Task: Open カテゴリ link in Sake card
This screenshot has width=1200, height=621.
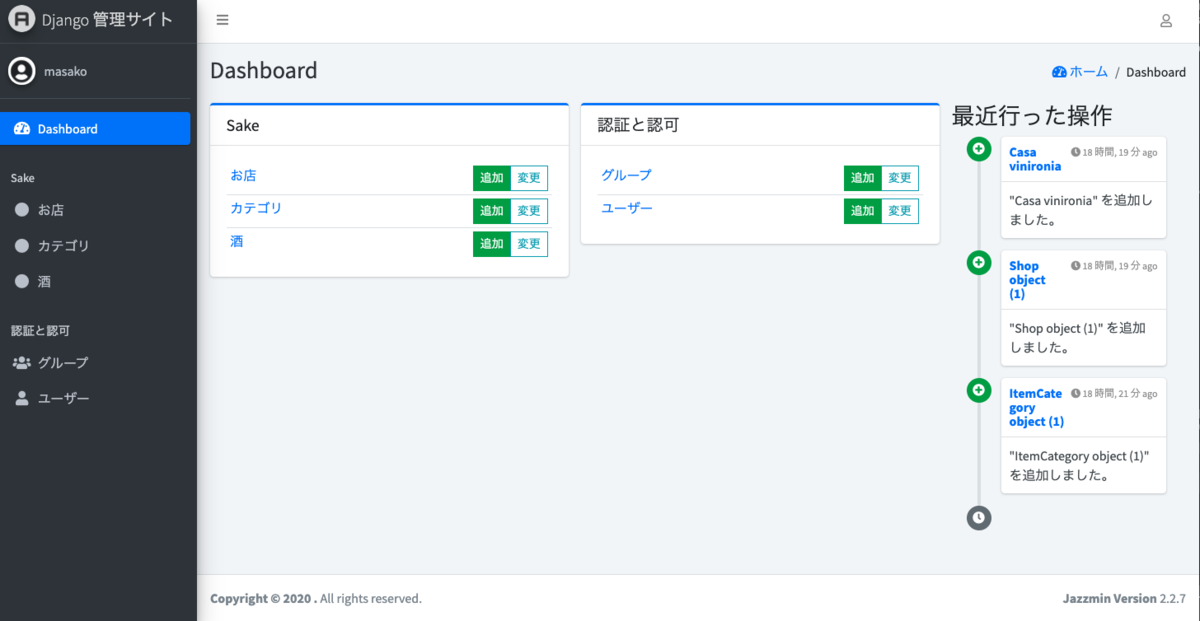Action: (x=256, y=208)
